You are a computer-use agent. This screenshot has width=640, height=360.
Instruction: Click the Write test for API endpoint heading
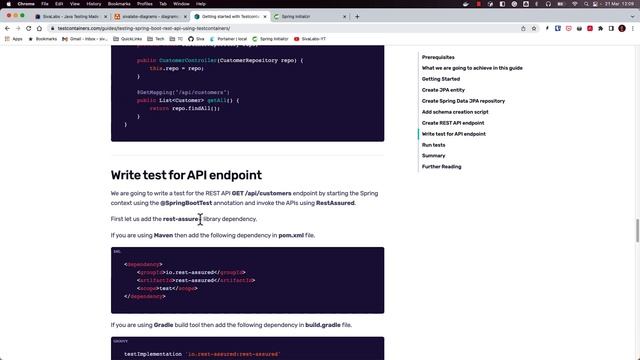point(186,175)
